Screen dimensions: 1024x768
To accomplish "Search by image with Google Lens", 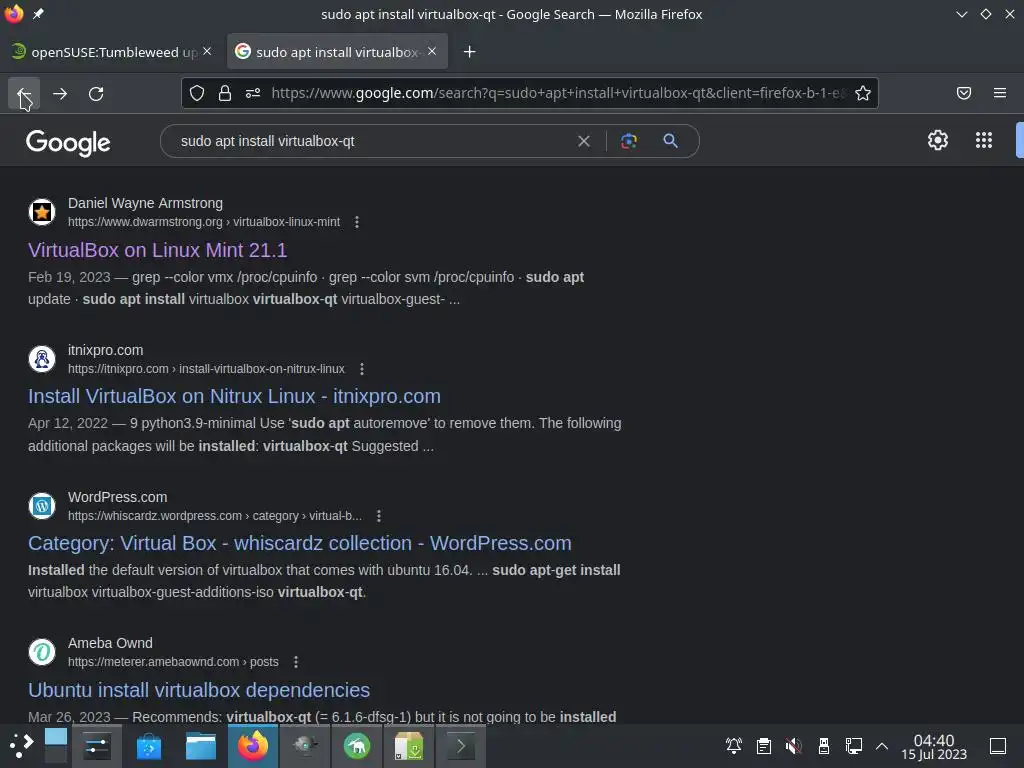I will (628, 141).
